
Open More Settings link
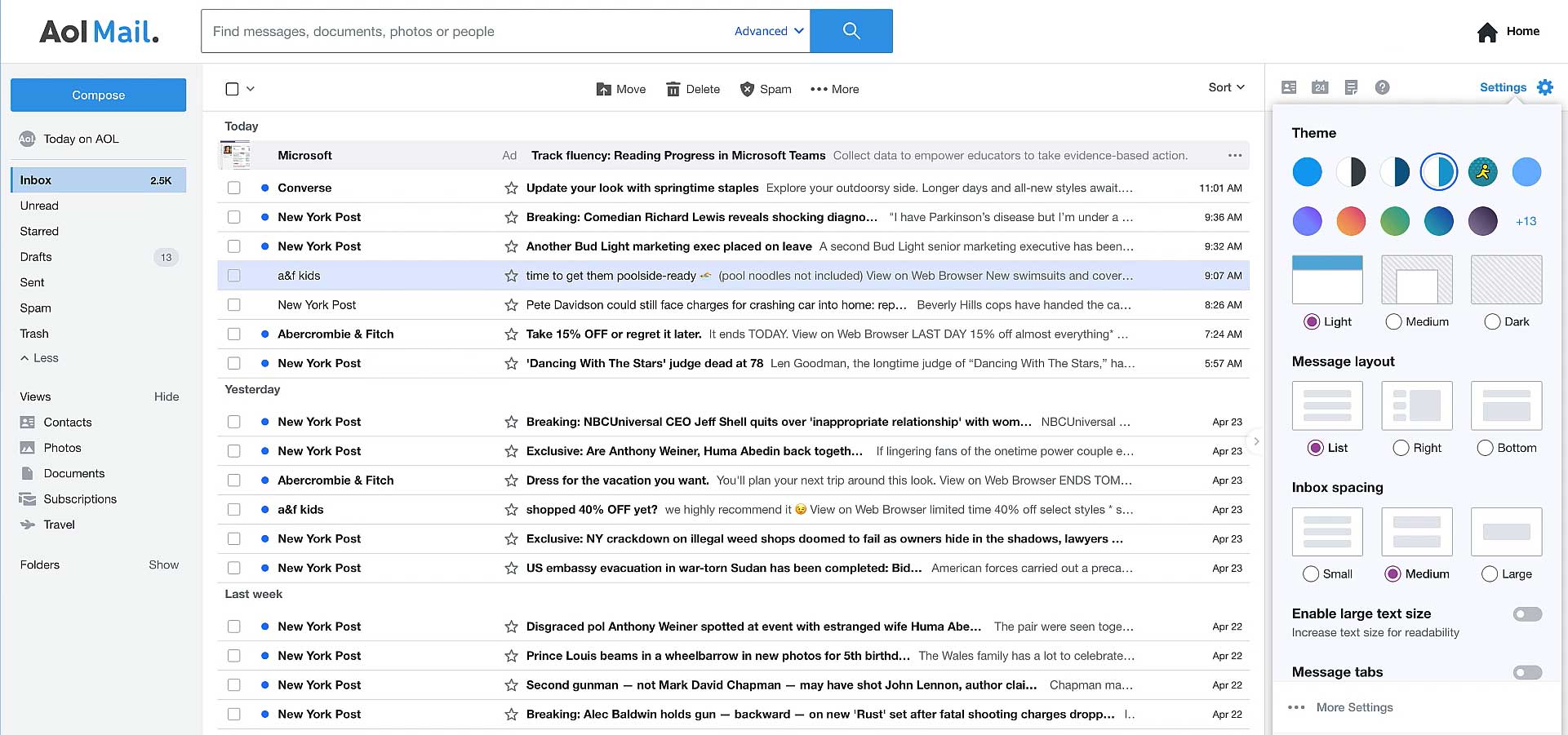coord(1354,707)
